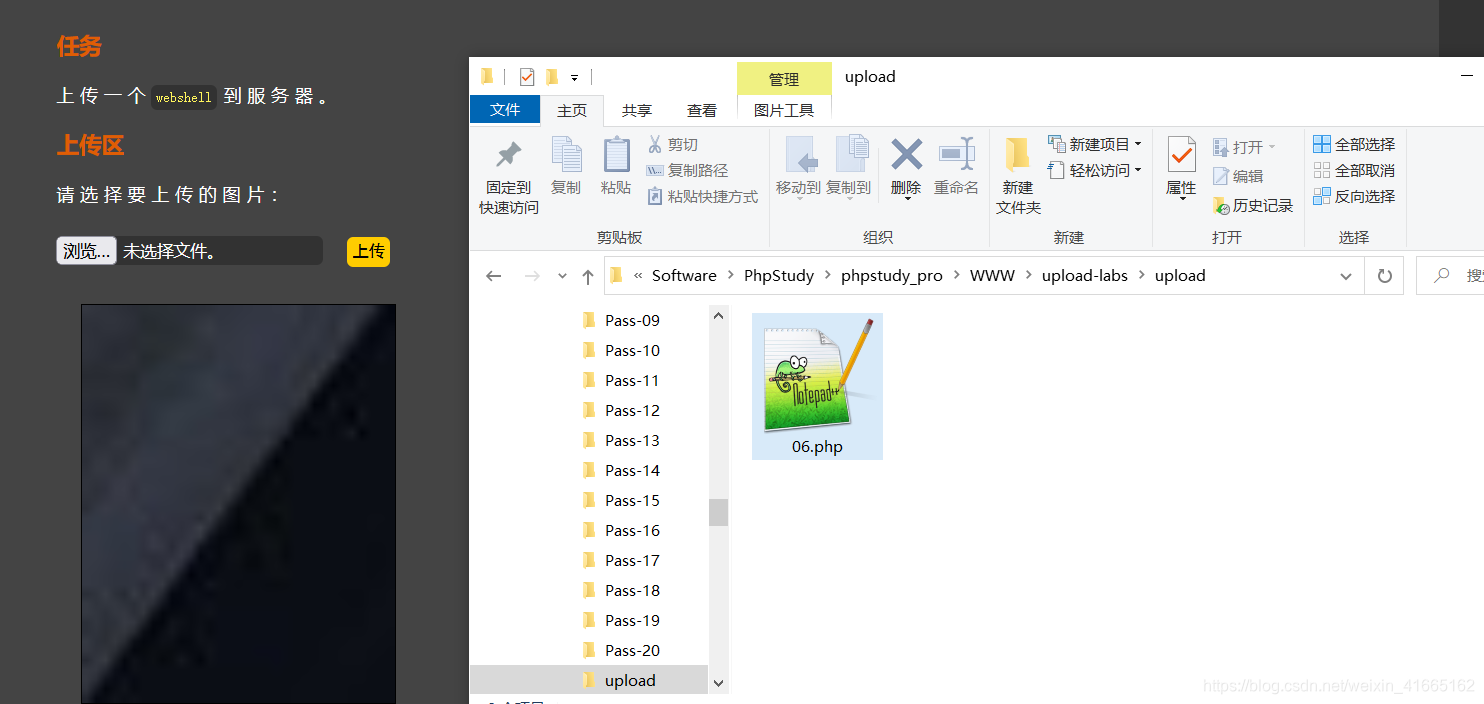Click Software in the address path
The image size is (1484, 704).
point(684,276)
